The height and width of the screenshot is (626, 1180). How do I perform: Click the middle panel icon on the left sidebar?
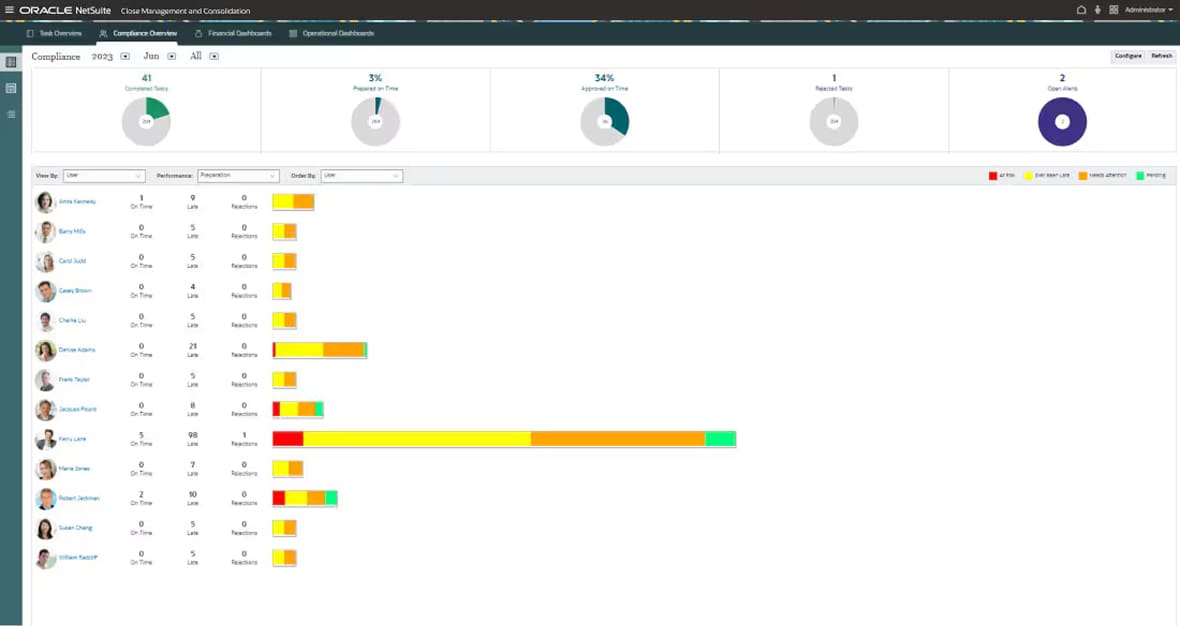[x=11, y=88]
